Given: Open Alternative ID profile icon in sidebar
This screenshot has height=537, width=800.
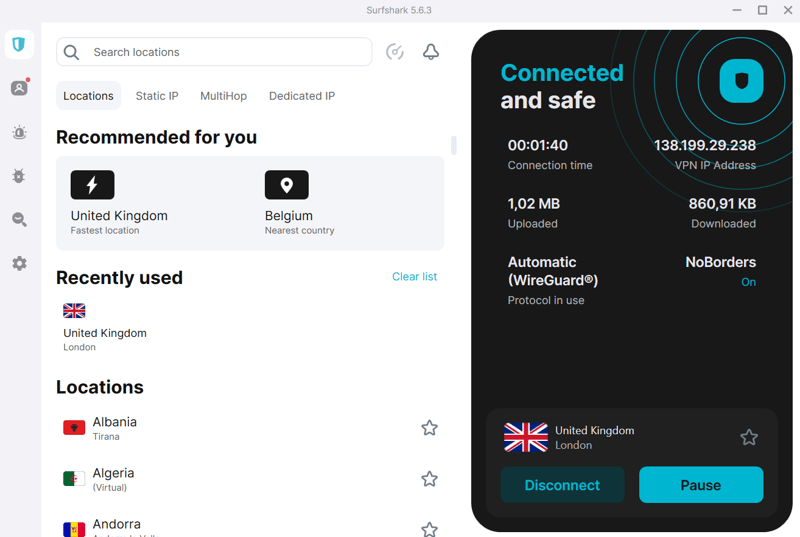Looking at the screenshot, I should click(19, 88).
